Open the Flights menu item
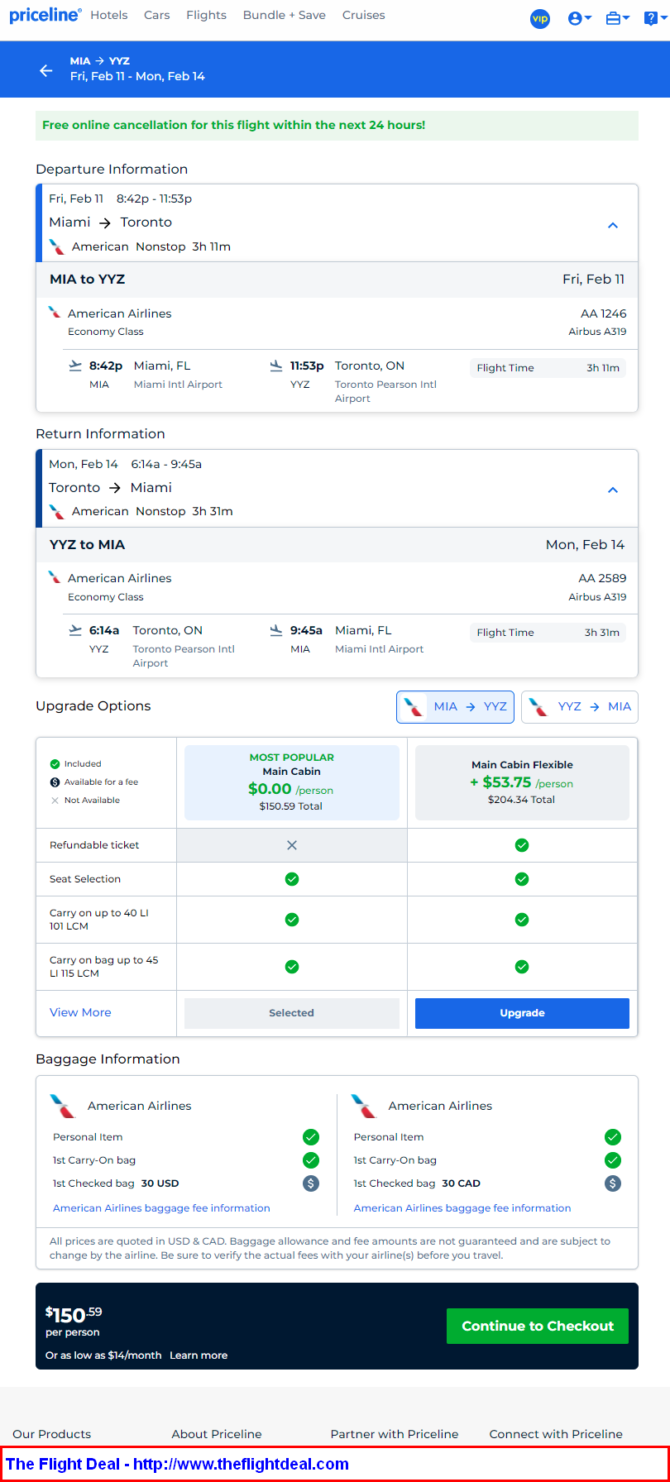This screenshot has width=670, height=1482. click(x=206, y=15)
